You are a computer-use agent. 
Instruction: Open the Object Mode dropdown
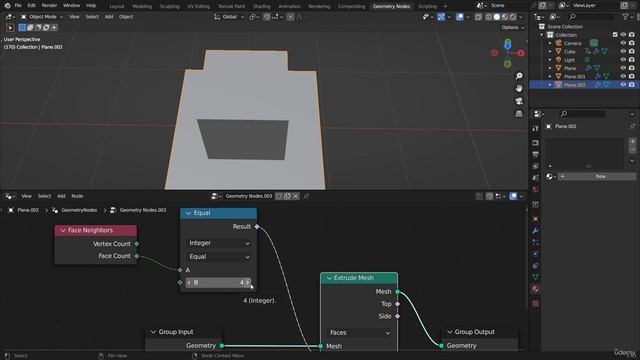point(42,17)
